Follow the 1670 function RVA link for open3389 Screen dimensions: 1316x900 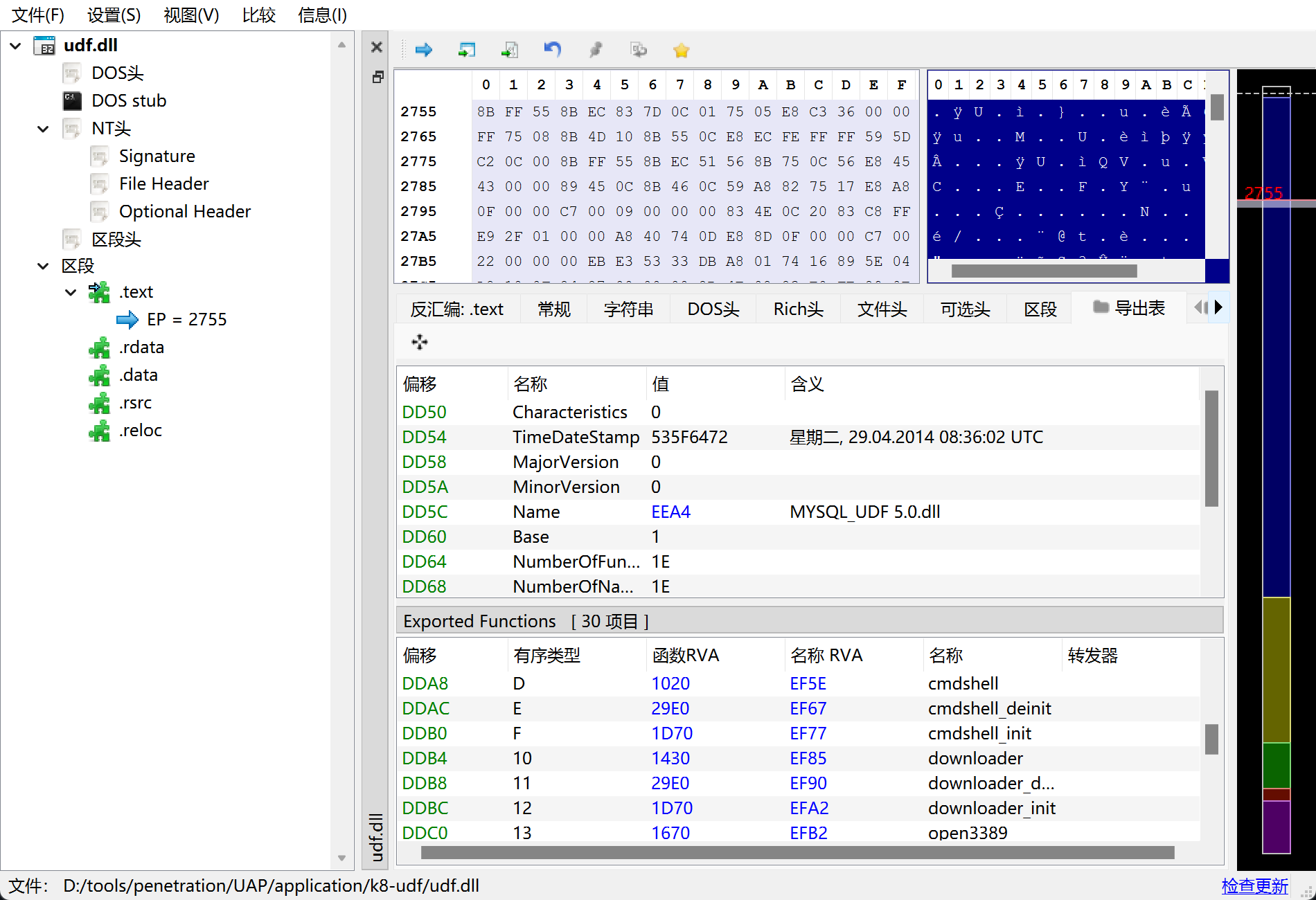[x=670, y=834]
